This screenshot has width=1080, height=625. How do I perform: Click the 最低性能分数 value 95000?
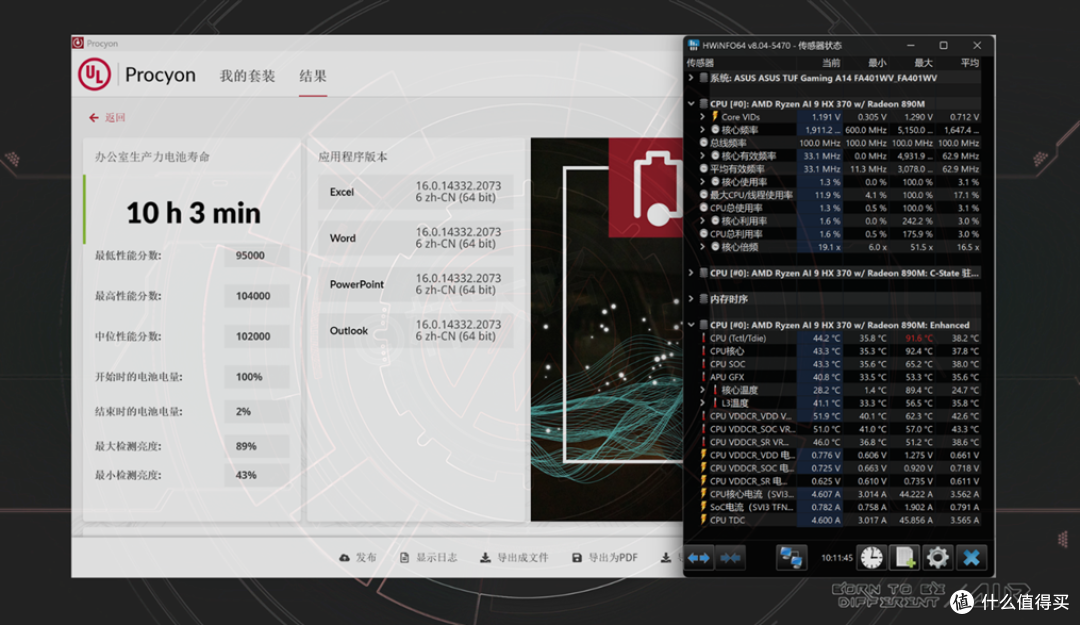click(256, 256)
